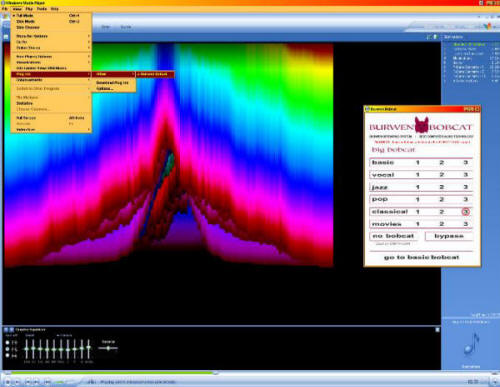Select classical level 3 in Bobcat
500x387 pixels.
tap(466, 212)
